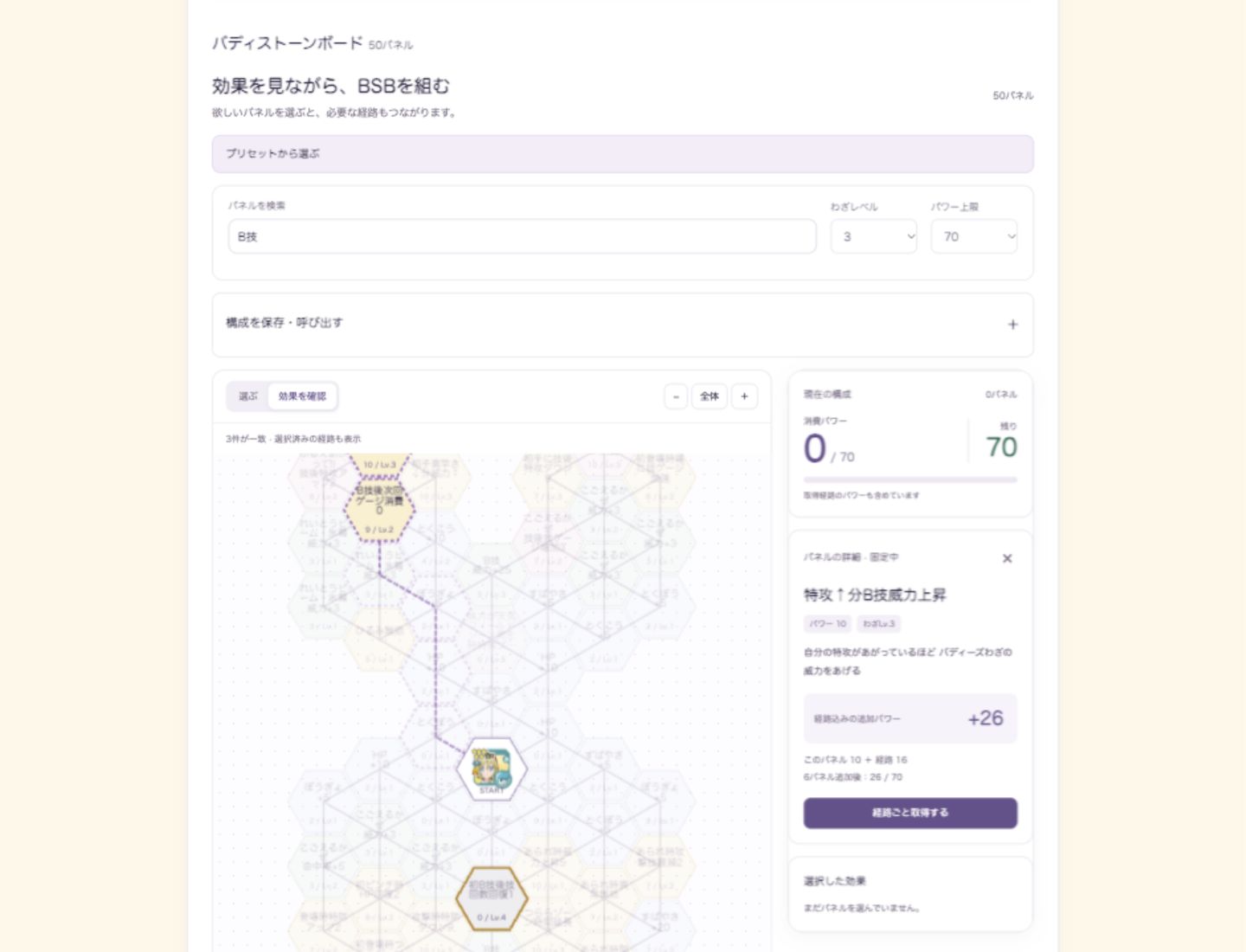Click the パネルを検索 search field
Viewport: 1246px width, 952px height.
click(x=522, y=236)
